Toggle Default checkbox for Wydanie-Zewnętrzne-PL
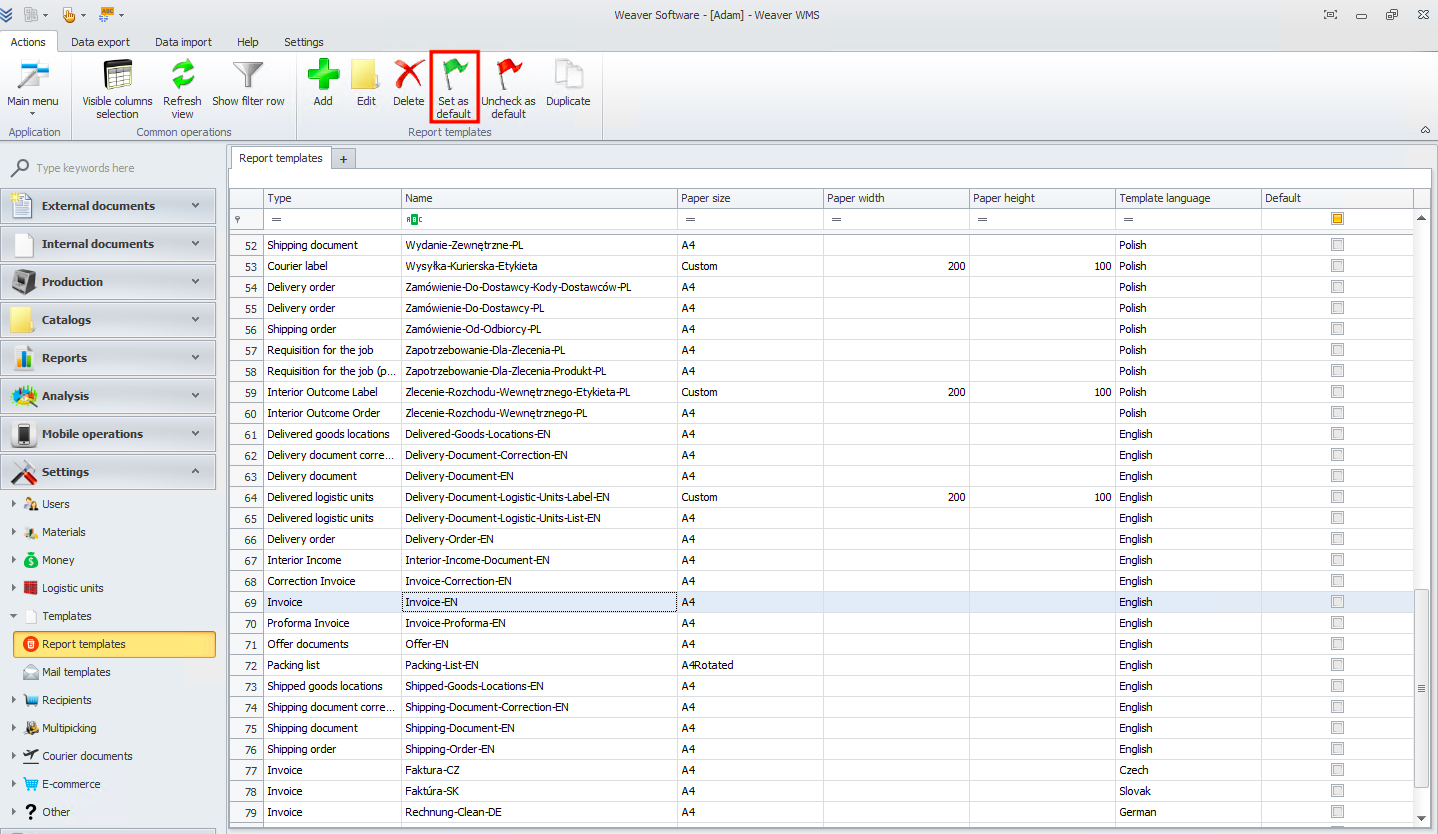 click(x=1337, y=245)
